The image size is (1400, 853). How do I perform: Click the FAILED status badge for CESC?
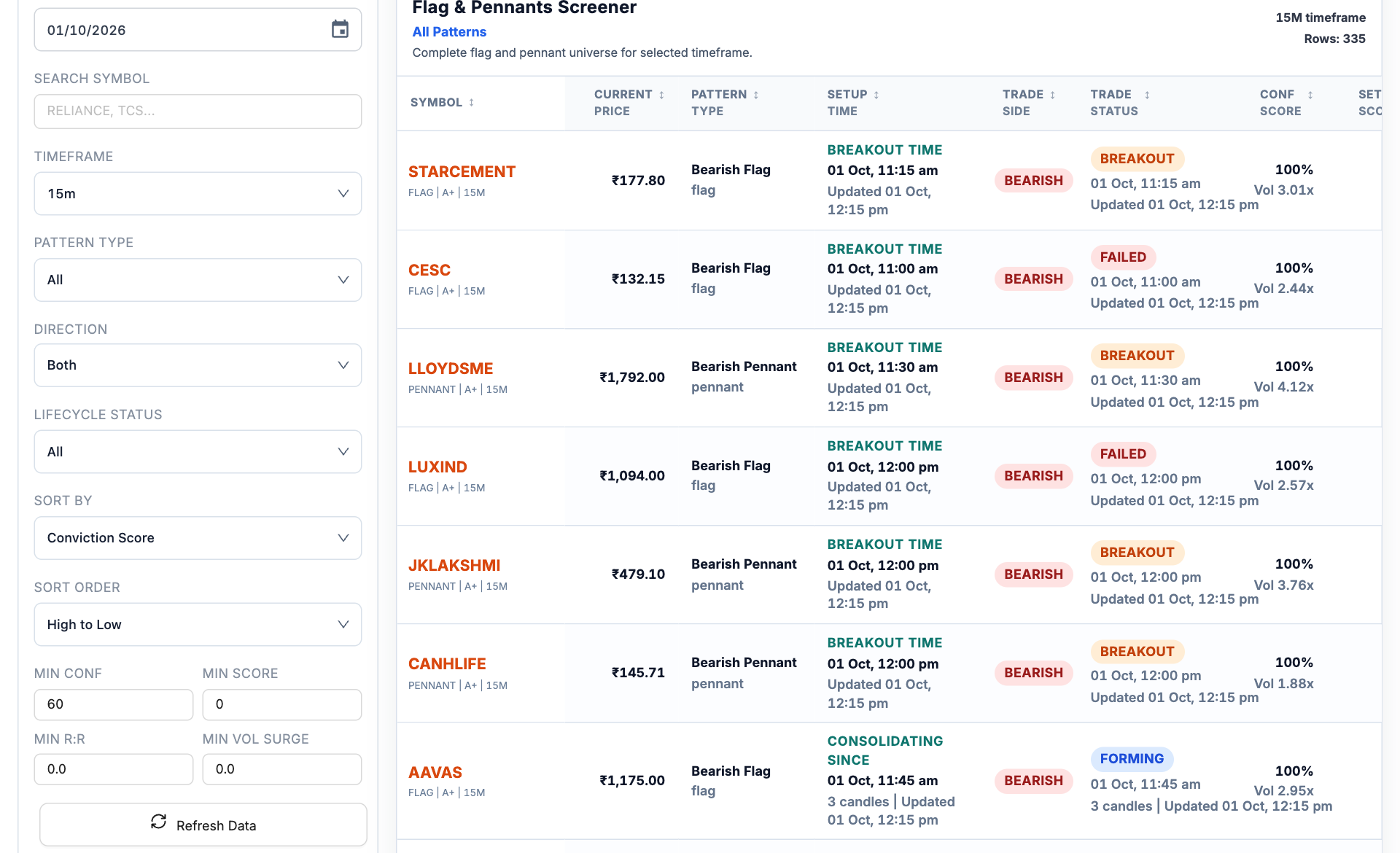[x=1123, y=257]
